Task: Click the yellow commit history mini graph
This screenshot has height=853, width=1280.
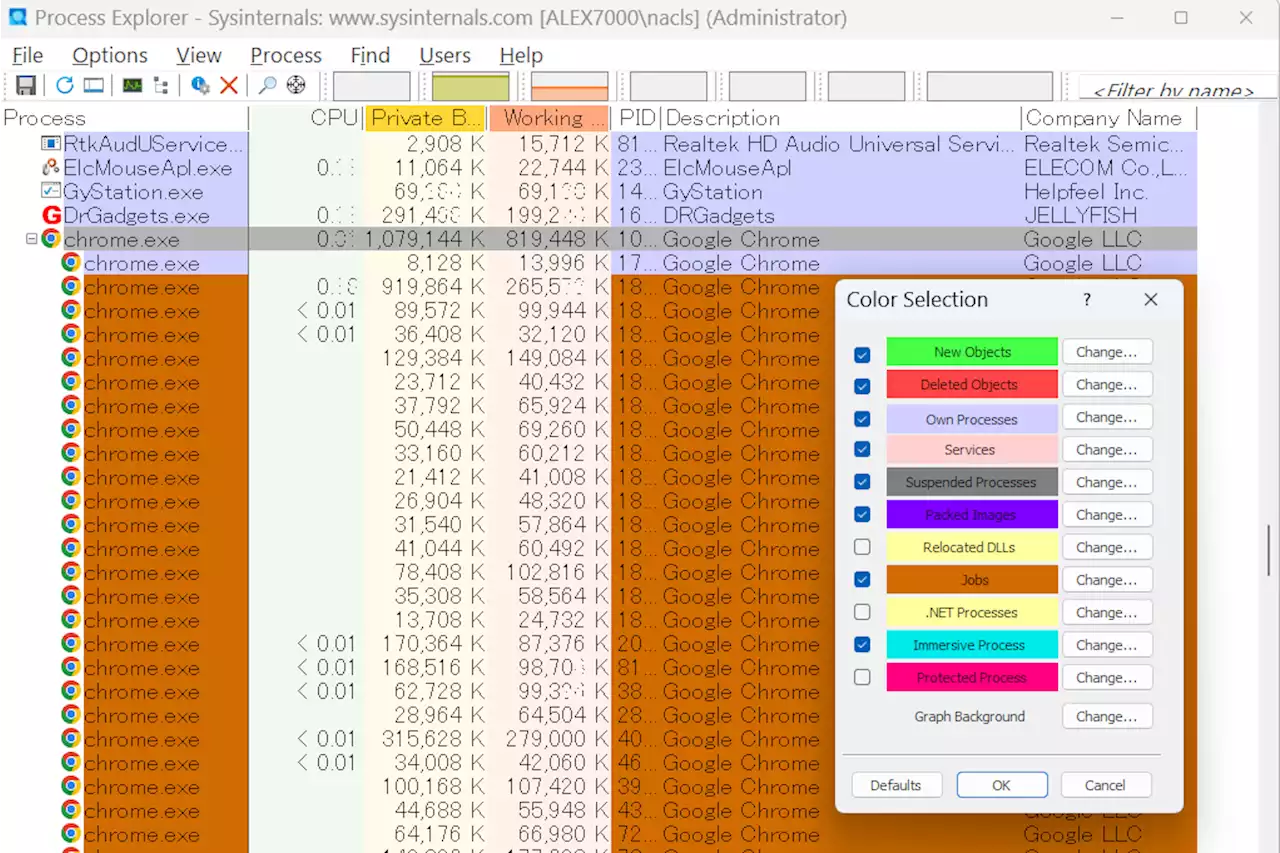Action: pyautogui.click(x=470, y=86)
